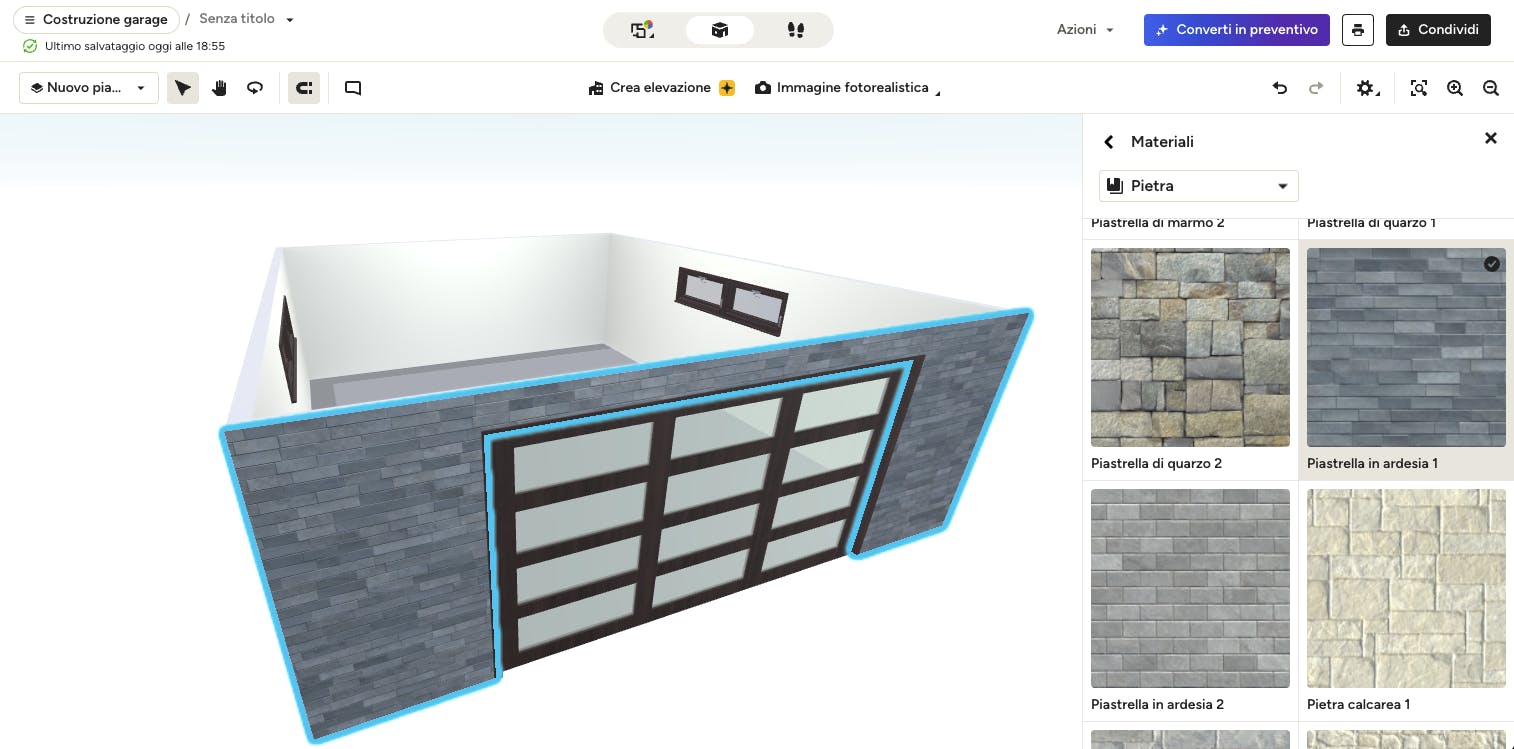Redo the last undone action

1316,88
